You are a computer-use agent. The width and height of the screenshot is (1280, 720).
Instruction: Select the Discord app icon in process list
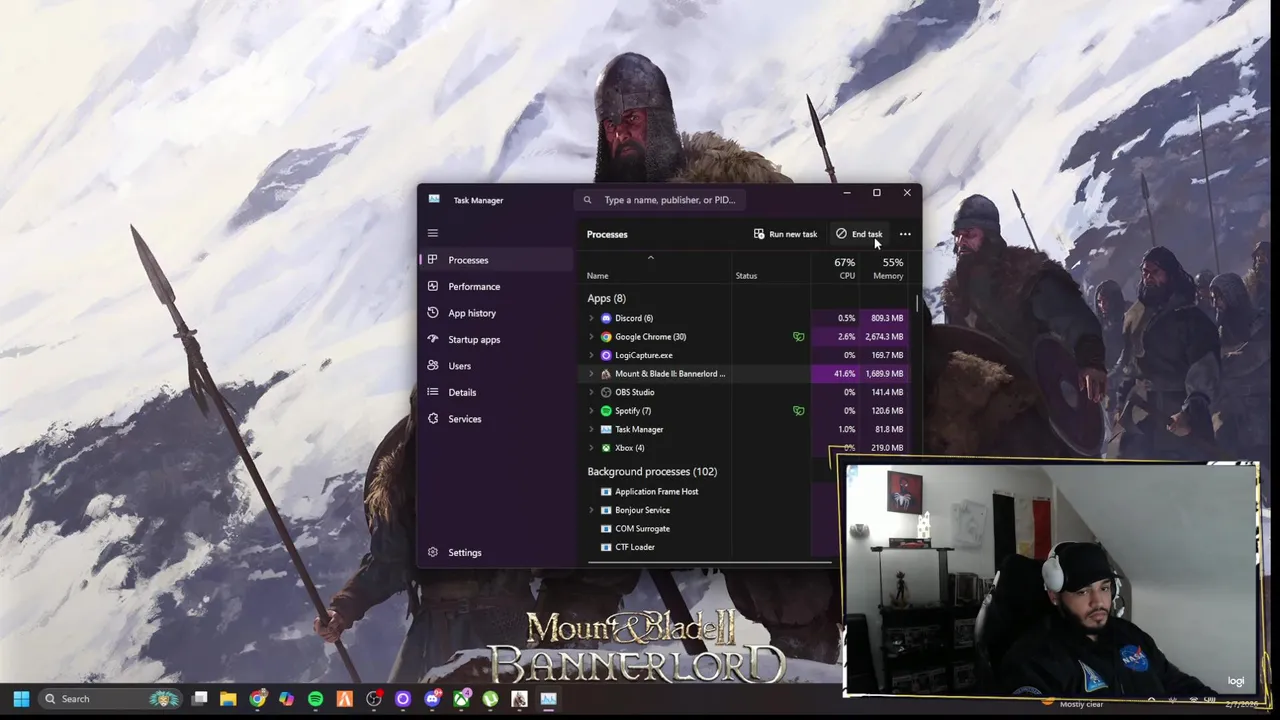click(606, 318)
